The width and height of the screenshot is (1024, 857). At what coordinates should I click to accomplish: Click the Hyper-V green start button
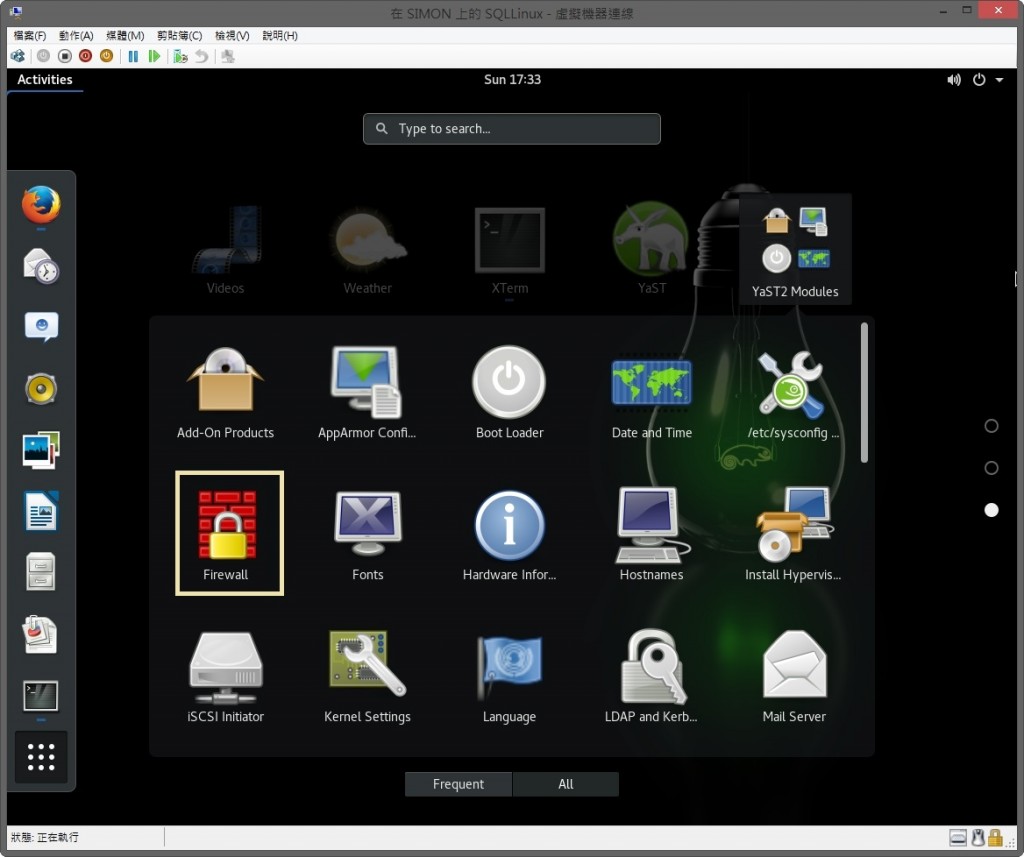tap(154, 56)
